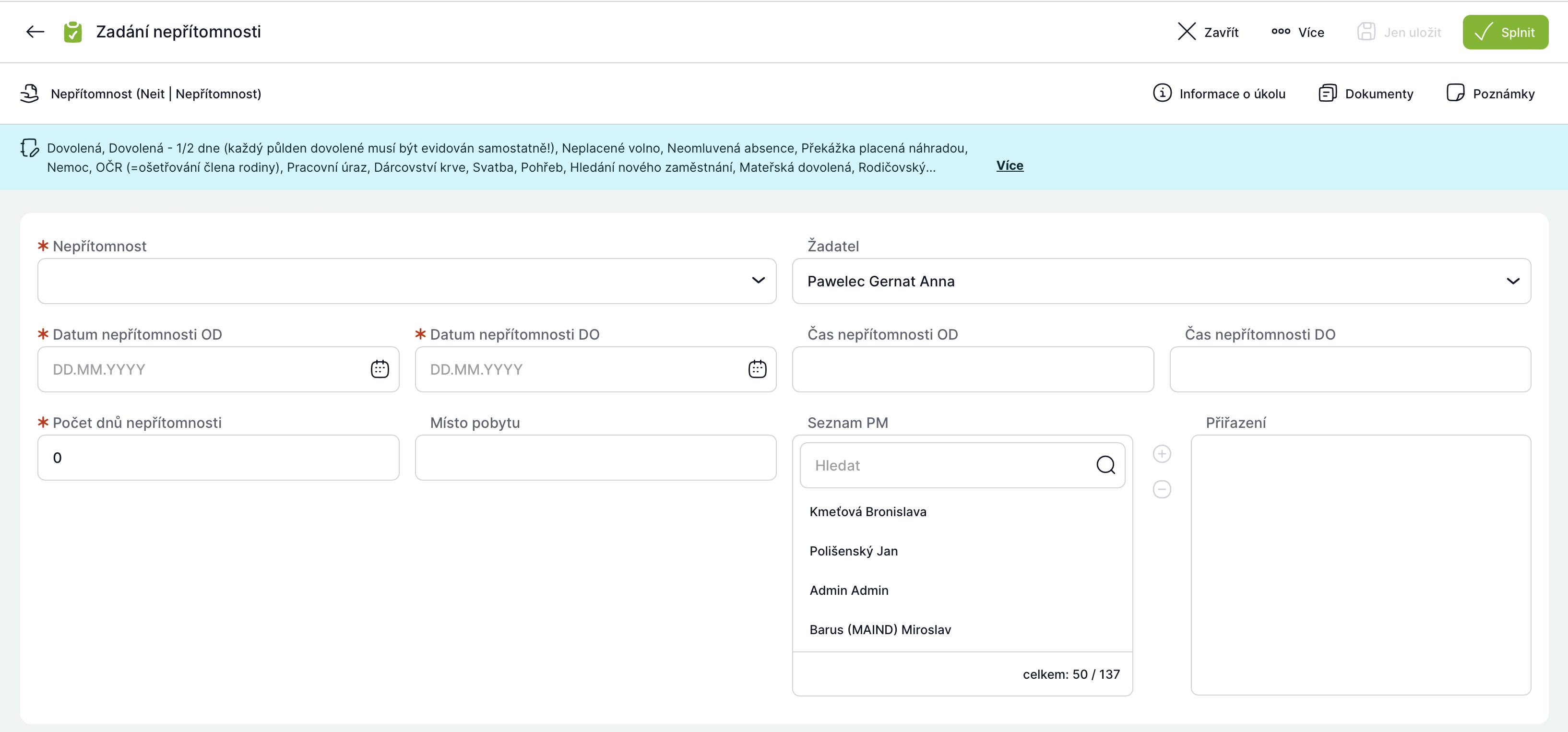Click the minus icon to remove assignment

[1162, 489]
